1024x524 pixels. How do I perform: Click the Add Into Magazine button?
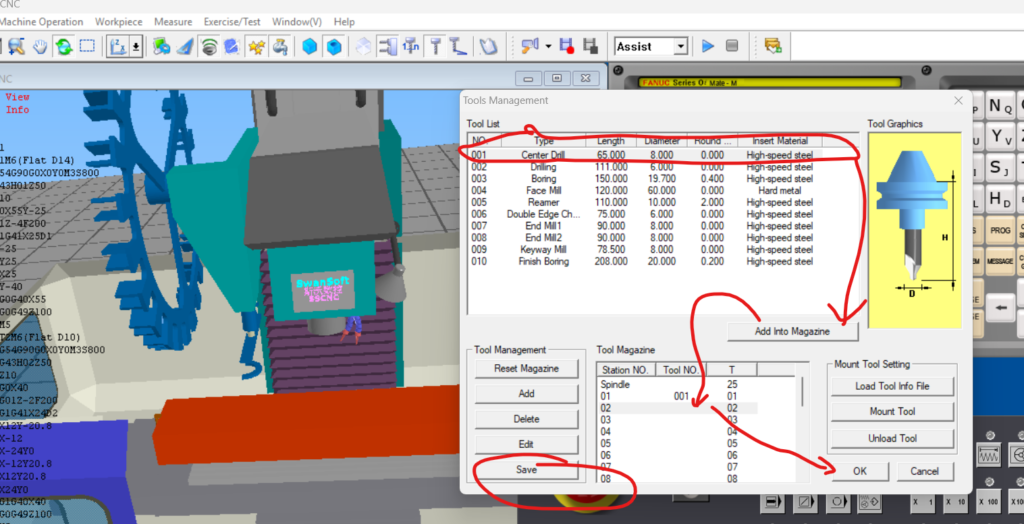[x=792, y=331]
